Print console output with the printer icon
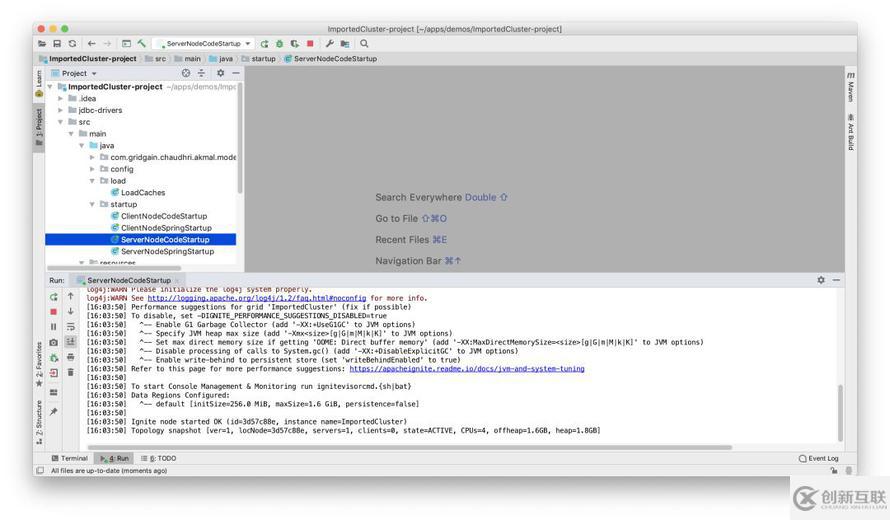890x520 pixels. [70, 357]
